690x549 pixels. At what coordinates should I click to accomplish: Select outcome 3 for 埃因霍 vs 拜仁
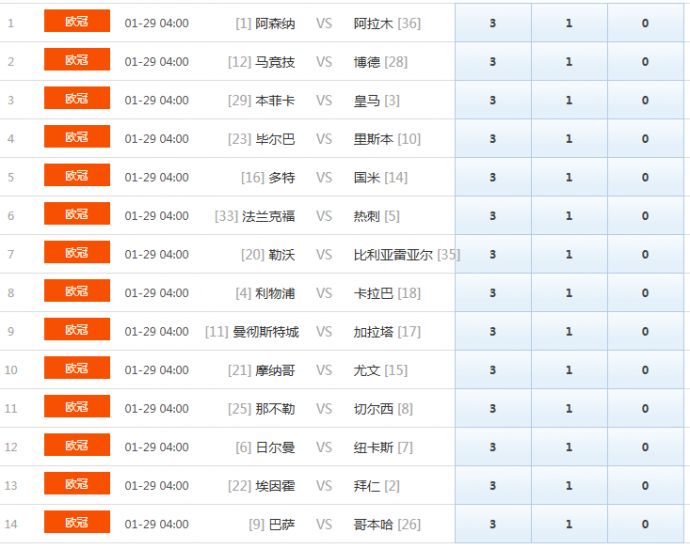492,486
